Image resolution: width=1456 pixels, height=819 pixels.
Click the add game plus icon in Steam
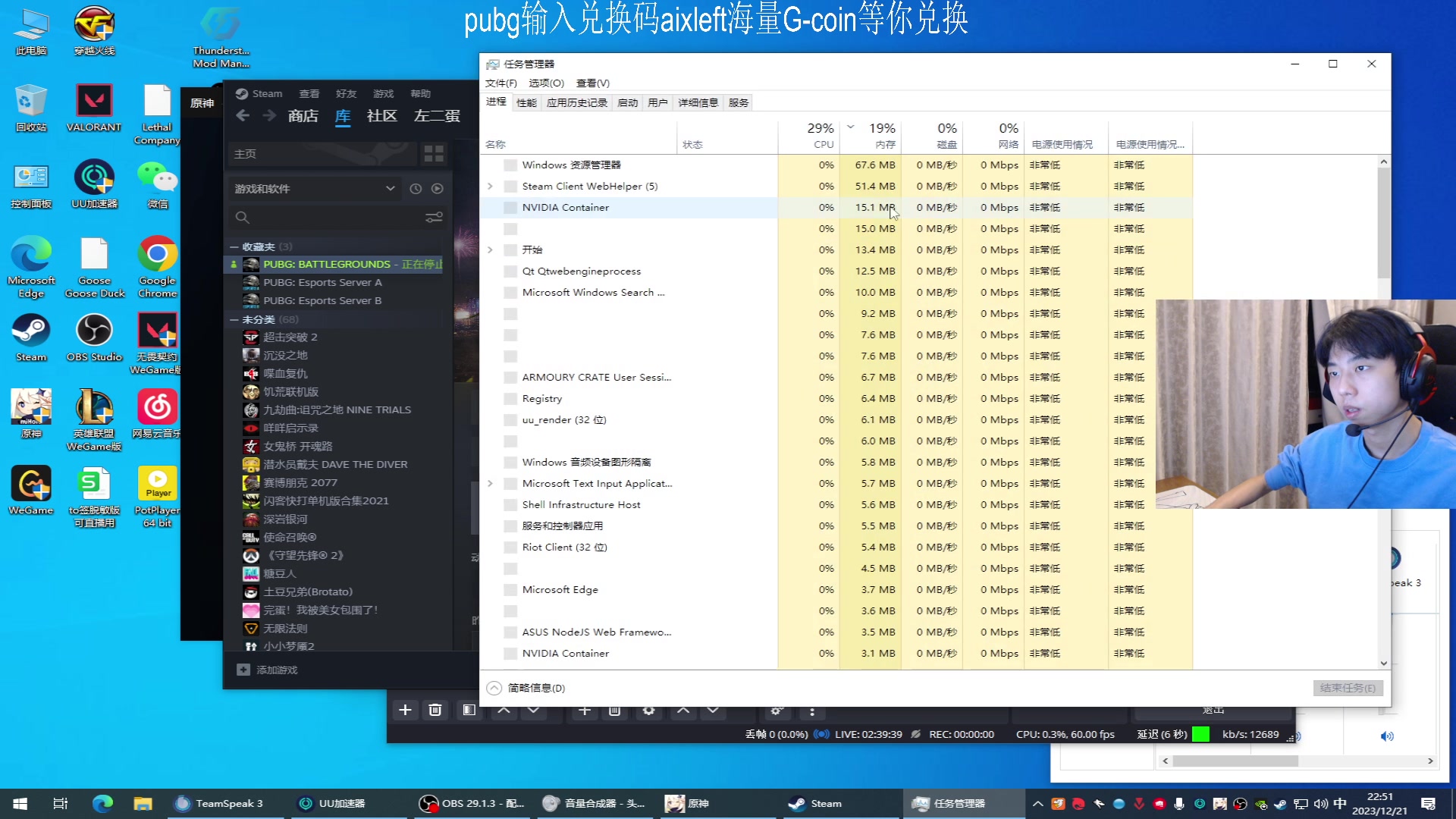pyautogui.click(x=243, y=670)
